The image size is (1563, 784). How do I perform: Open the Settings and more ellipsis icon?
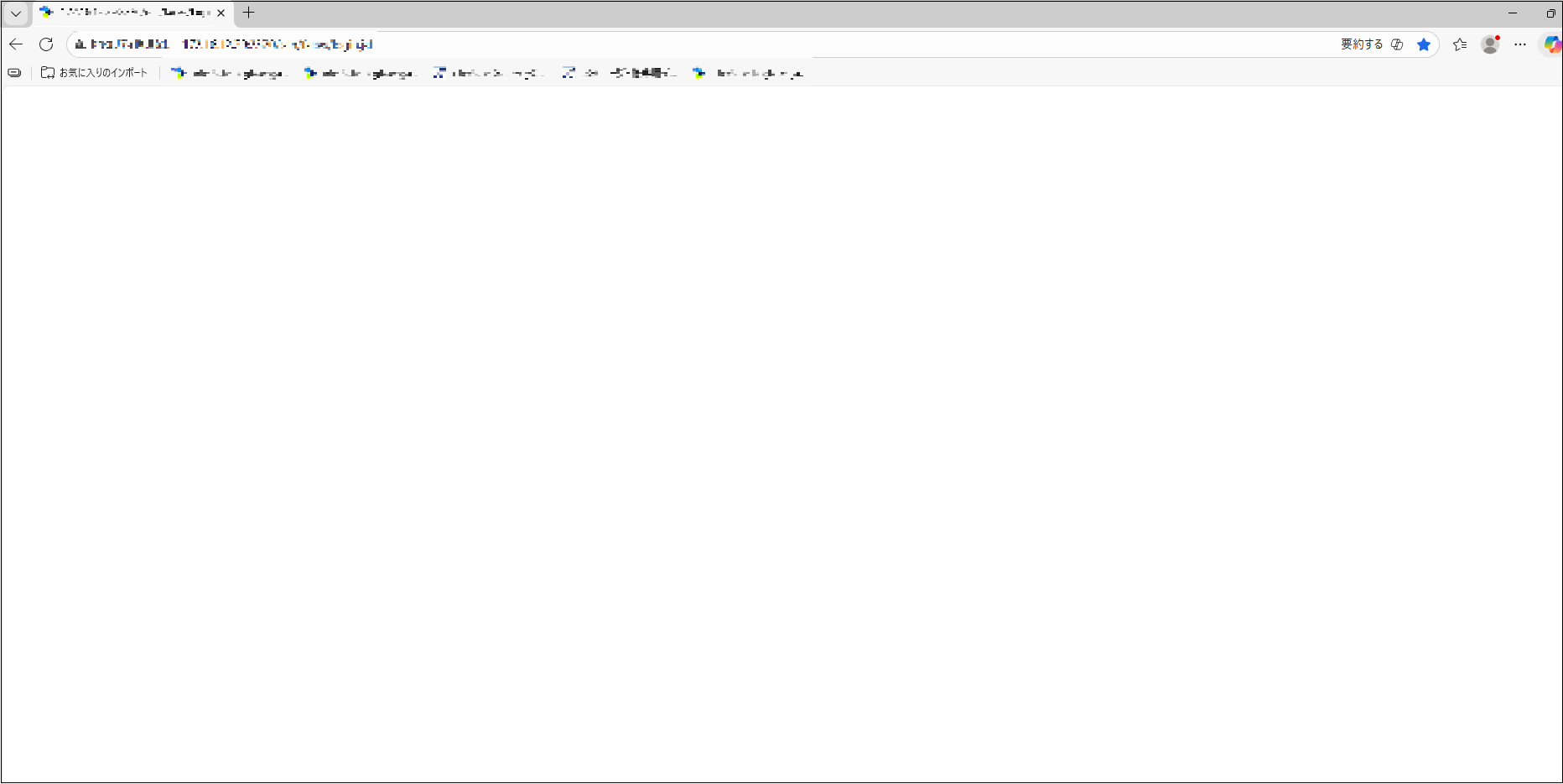coord(1522,44)
